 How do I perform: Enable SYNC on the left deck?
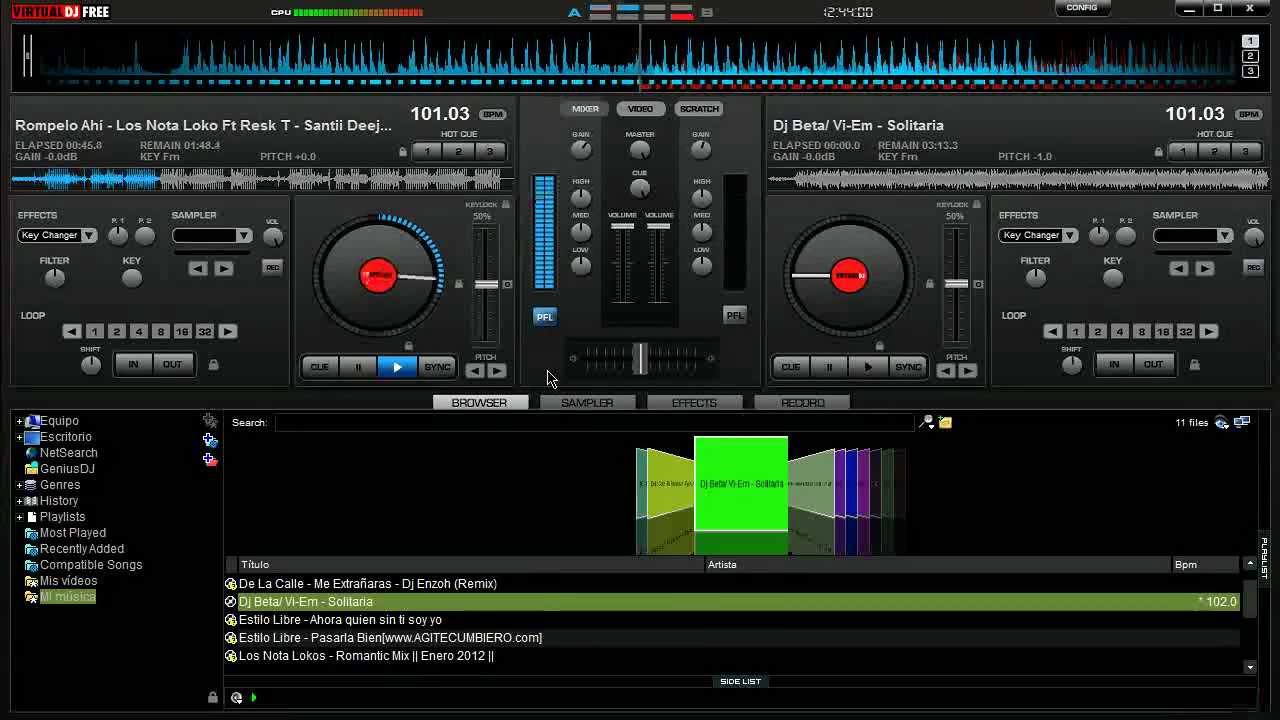tap(437, 367)
